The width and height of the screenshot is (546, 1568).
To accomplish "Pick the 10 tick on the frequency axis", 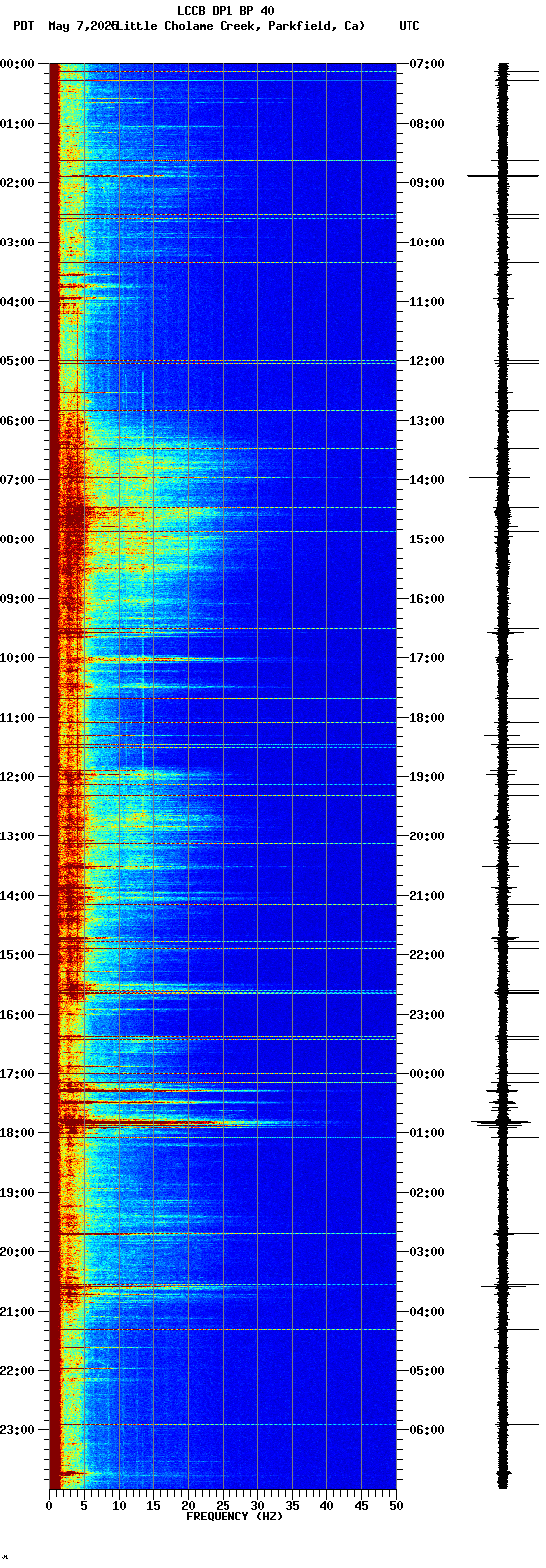I will click(119, 1506).
